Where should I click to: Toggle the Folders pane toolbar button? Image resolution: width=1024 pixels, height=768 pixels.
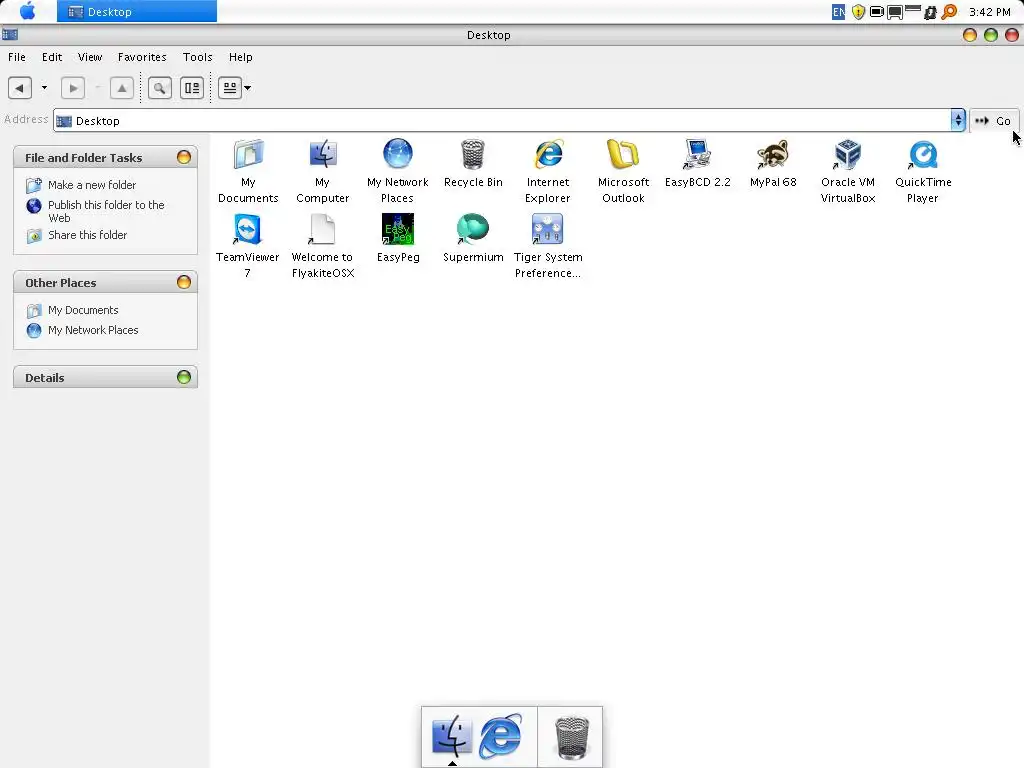(192, 88)
